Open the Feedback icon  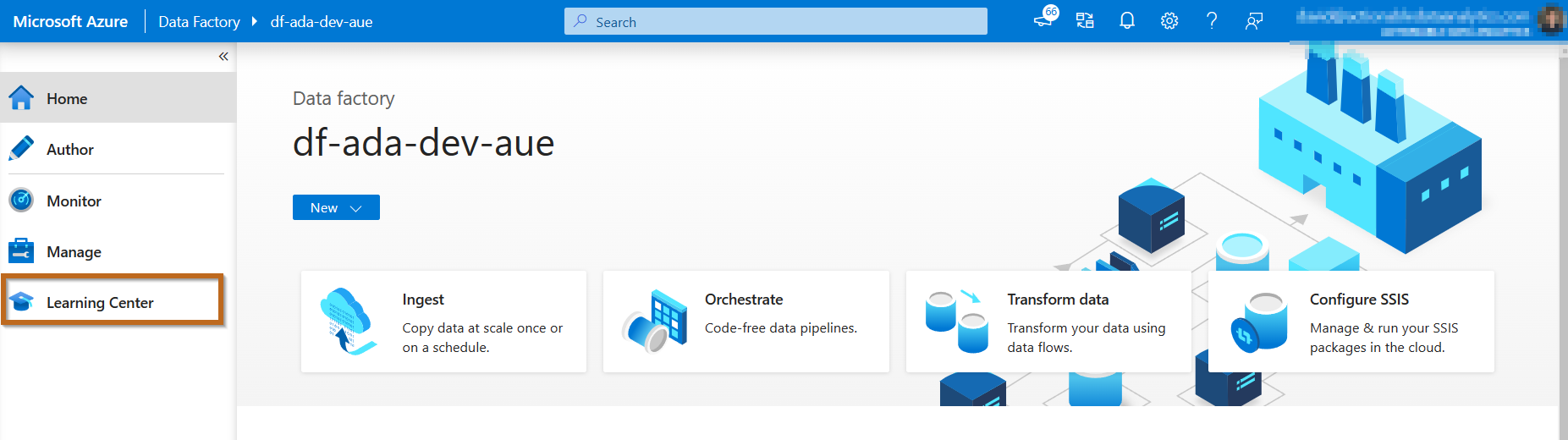1254,21
